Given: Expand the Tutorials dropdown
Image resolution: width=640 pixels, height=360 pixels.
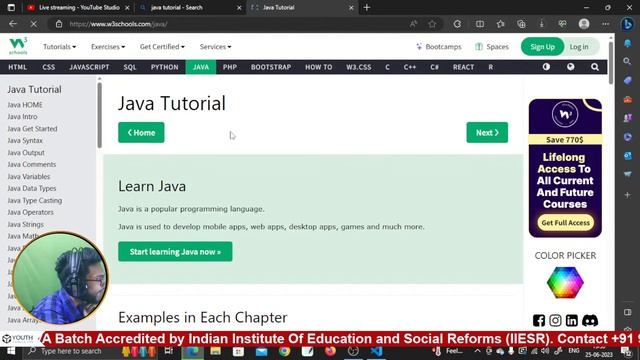Looking at the screenshot, I should click(x=59, y=47).
